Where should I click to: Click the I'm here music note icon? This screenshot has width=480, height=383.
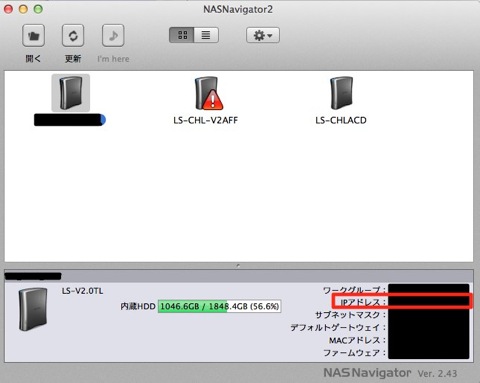113,35
